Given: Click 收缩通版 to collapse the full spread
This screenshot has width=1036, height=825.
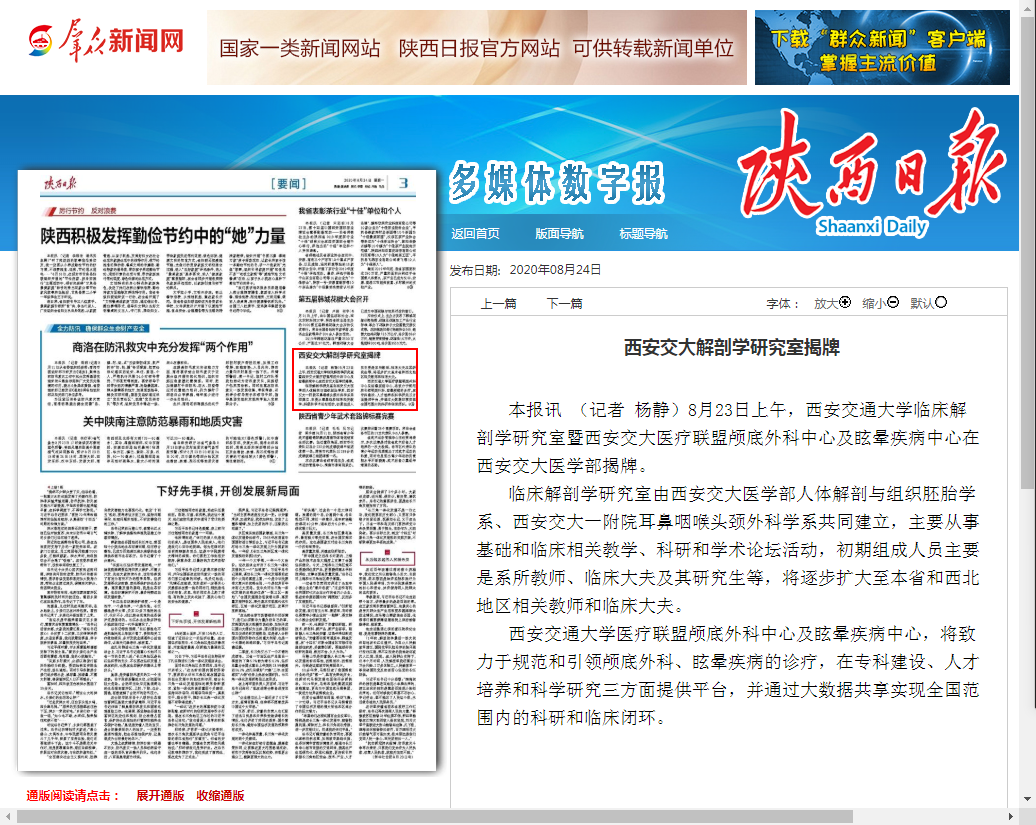Looking at the screenshot, I should pos(220,796).
